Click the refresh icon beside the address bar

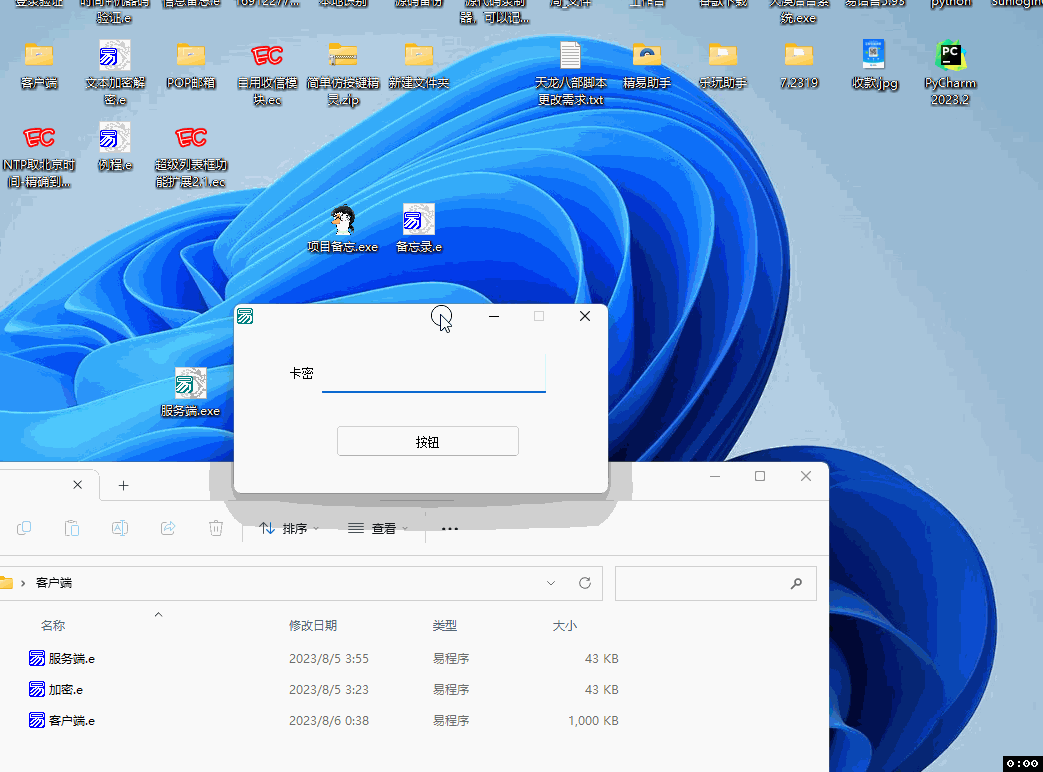pyautogui.click(x=584, y=583)
